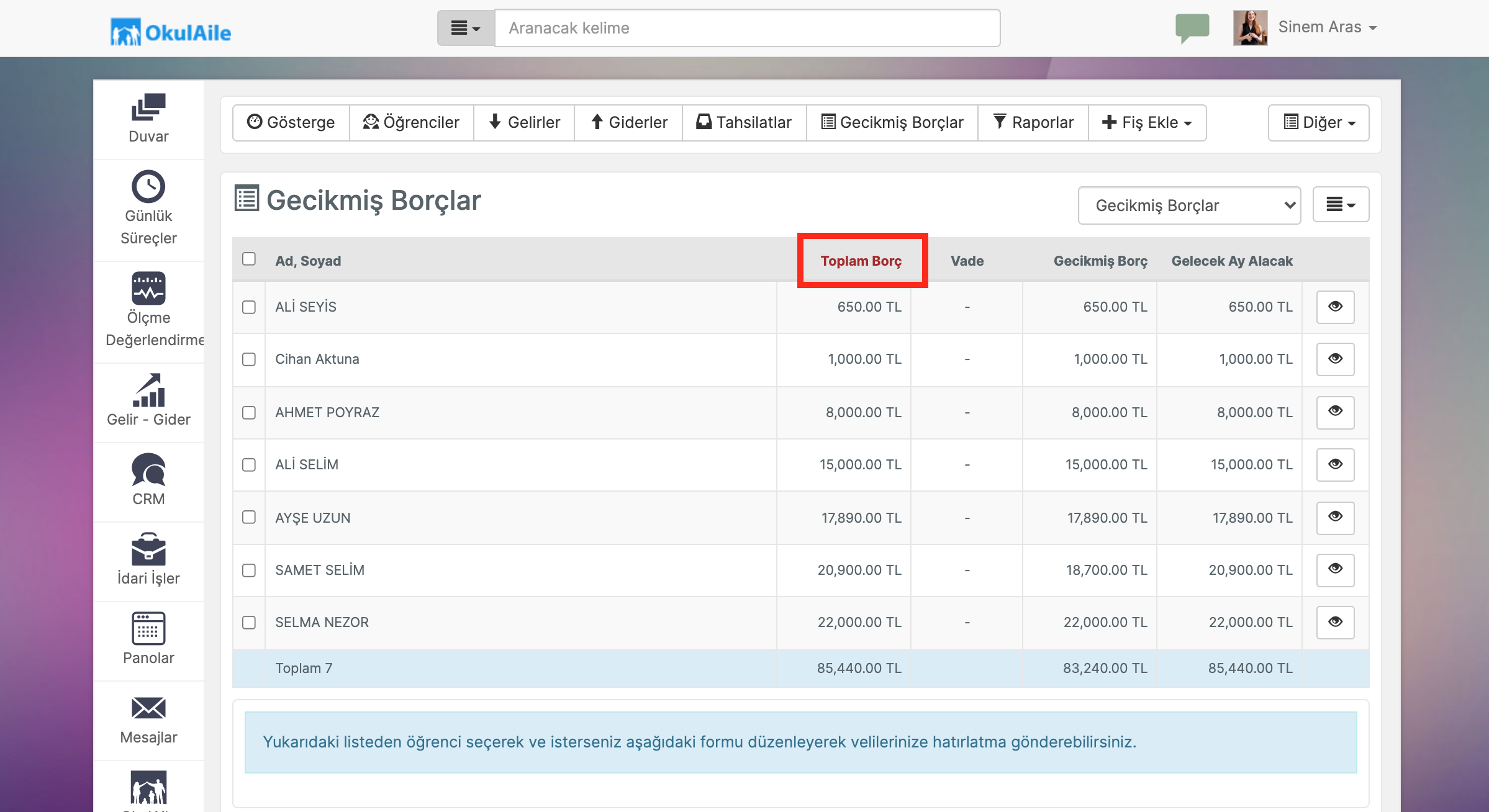Check the SELMA NEZOR checkbox
1489x812 pixels.
tap(249, 623)
